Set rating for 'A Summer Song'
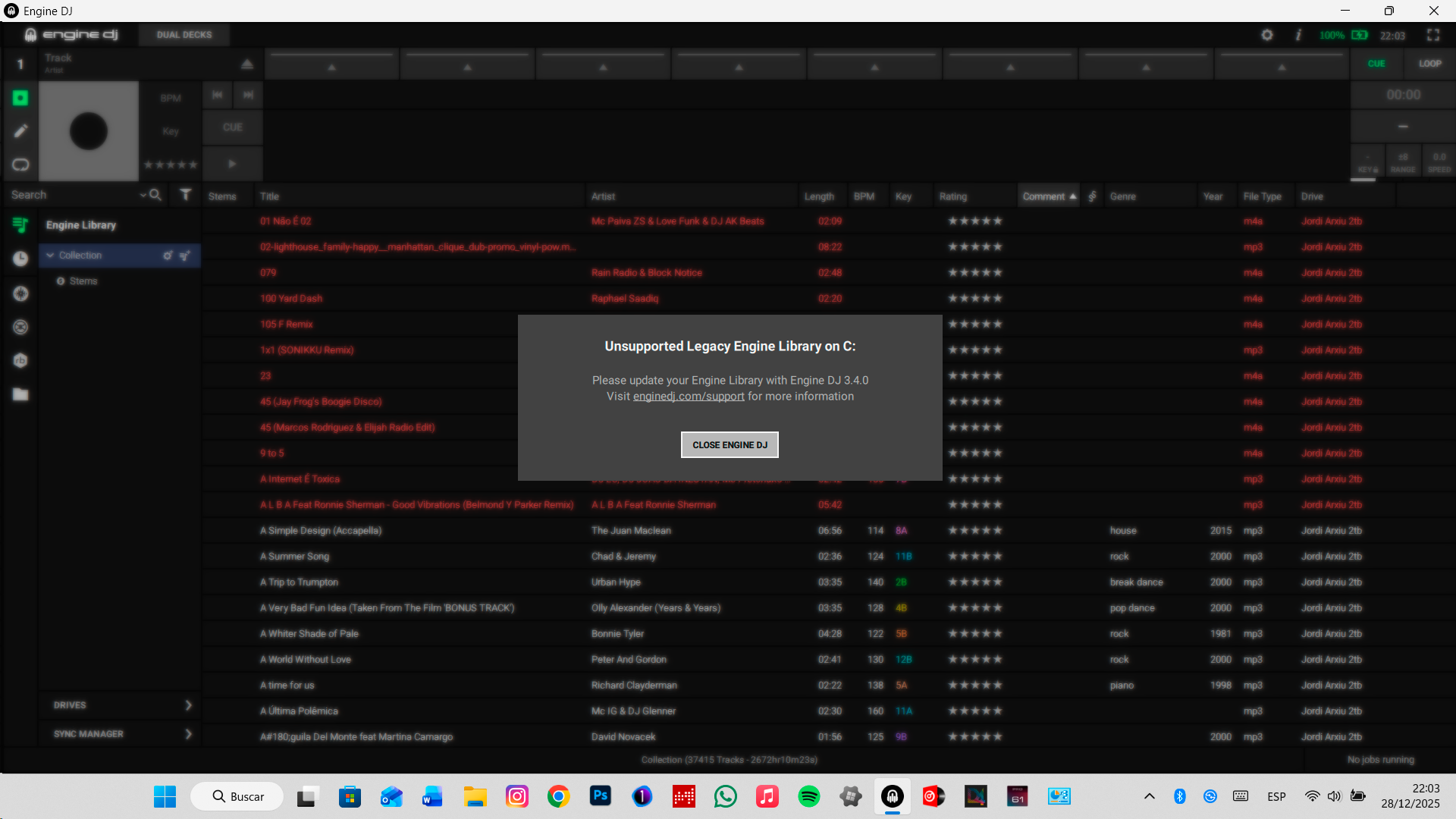The image size is (1456, 819). pos(975,557)
